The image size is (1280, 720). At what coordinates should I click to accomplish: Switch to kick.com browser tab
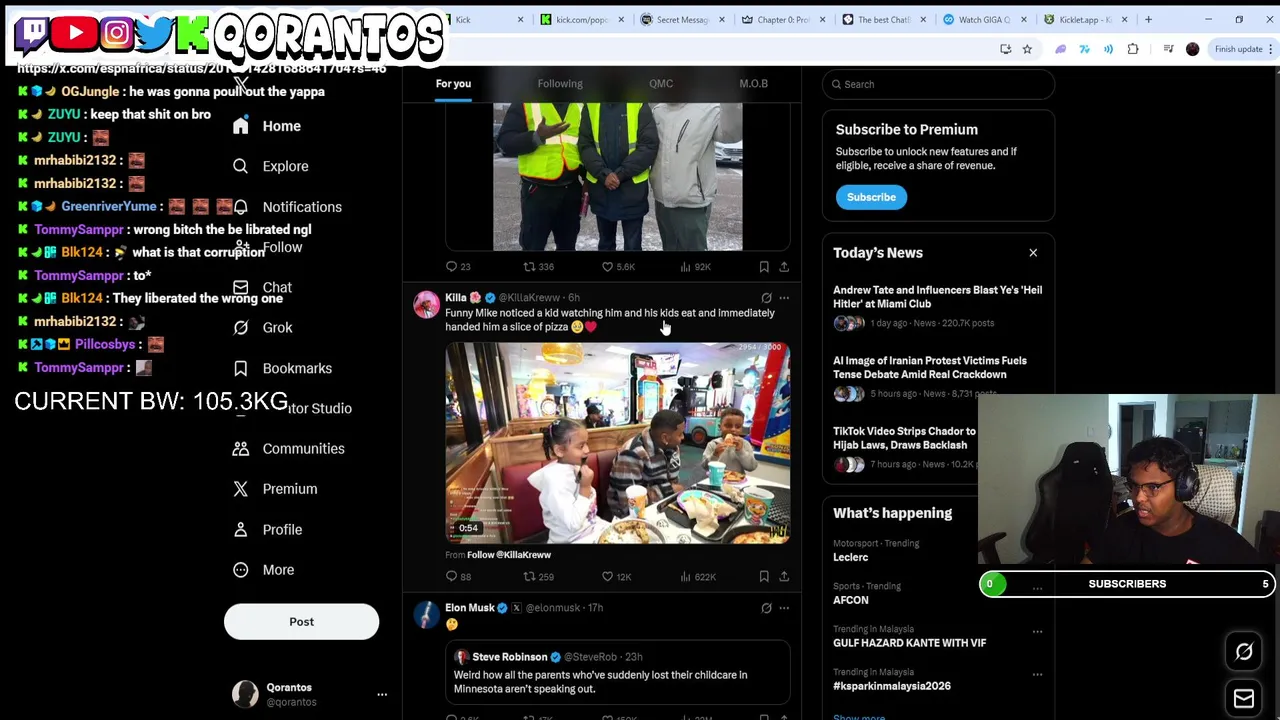tap(581, 20)
